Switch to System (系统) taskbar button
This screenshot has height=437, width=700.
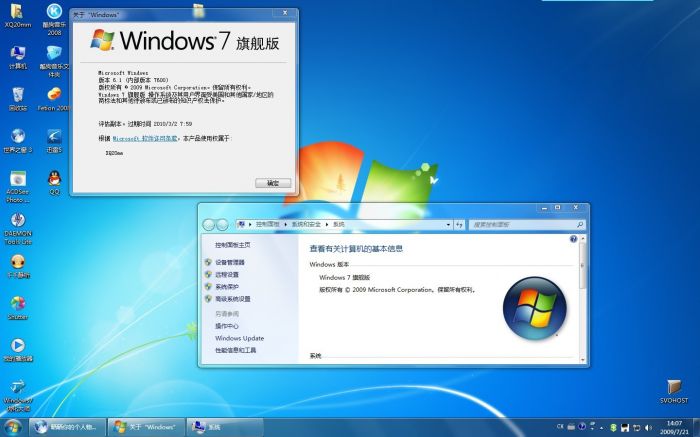pos(225,428)
